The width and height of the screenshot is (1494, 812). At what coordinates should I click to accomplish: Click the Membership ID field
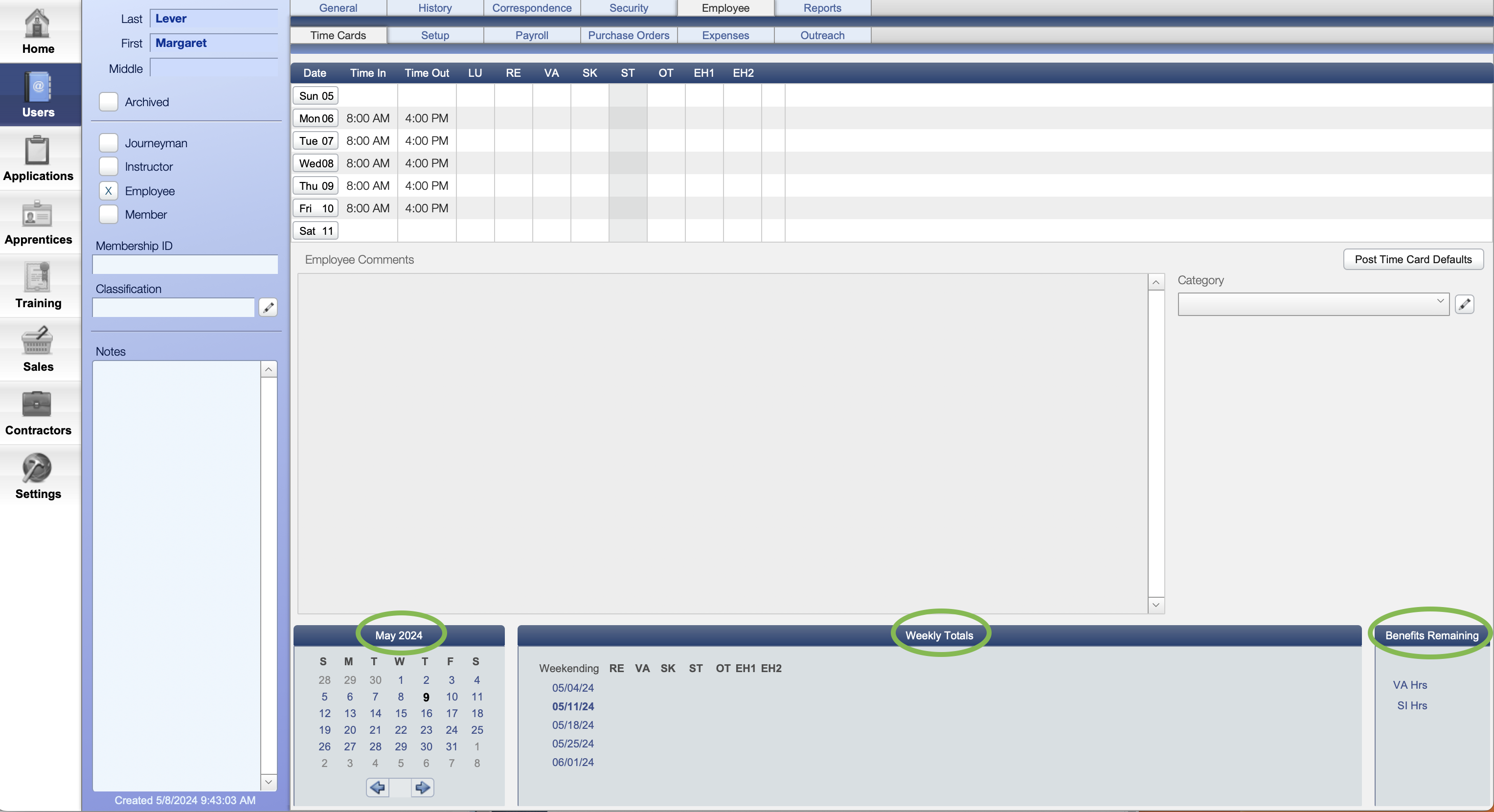[185, 265]
